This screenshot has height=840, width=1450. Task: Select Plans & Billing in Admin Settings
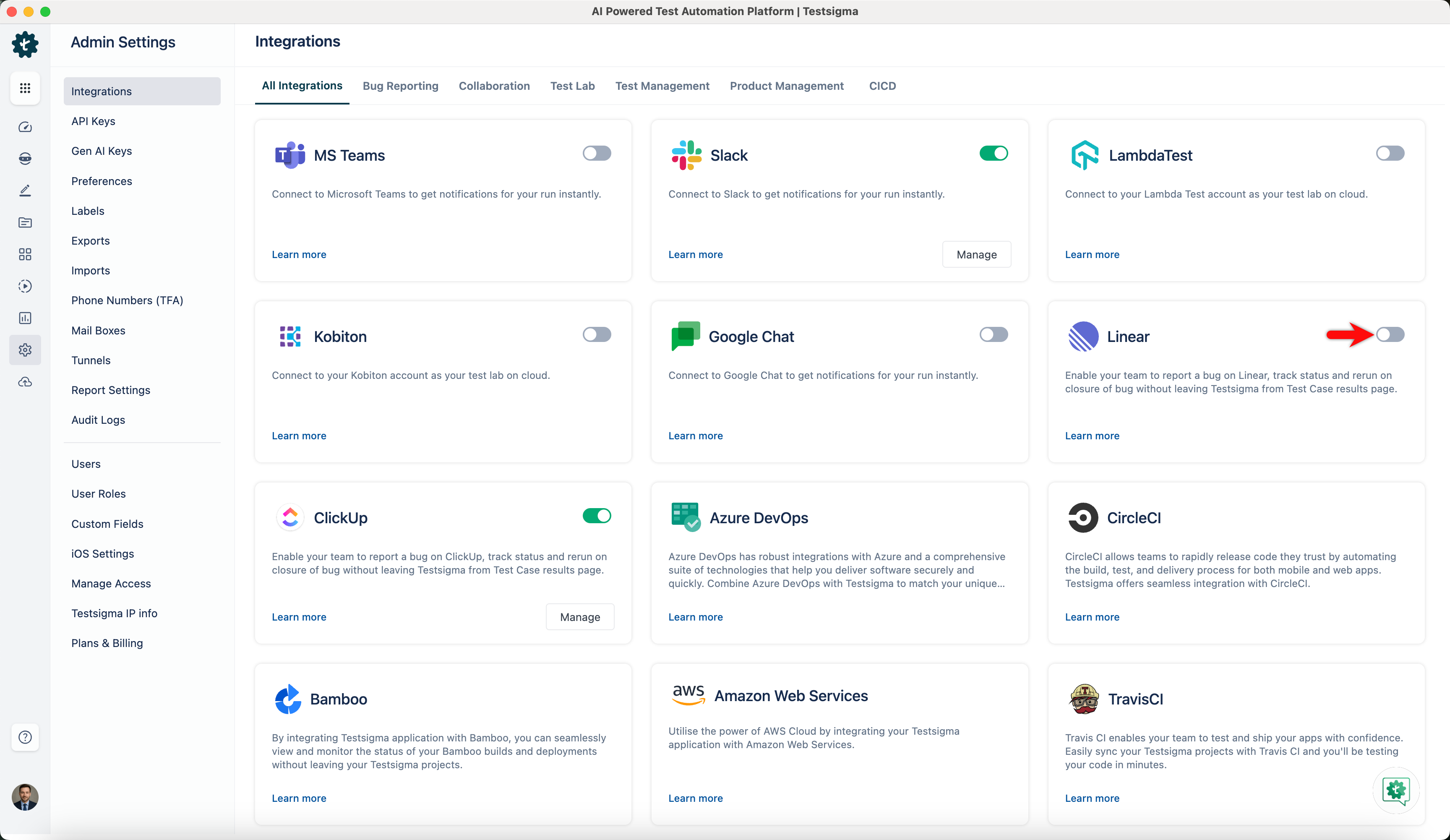pyautogui.click(x=107, y=643)
